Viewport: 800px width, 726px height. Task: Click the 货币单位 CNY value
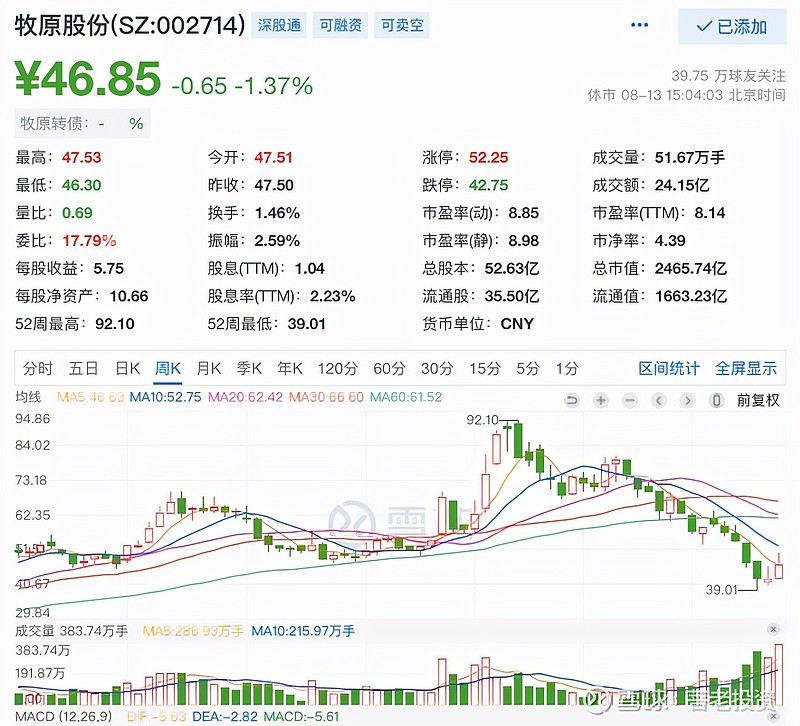click(517, 324)
